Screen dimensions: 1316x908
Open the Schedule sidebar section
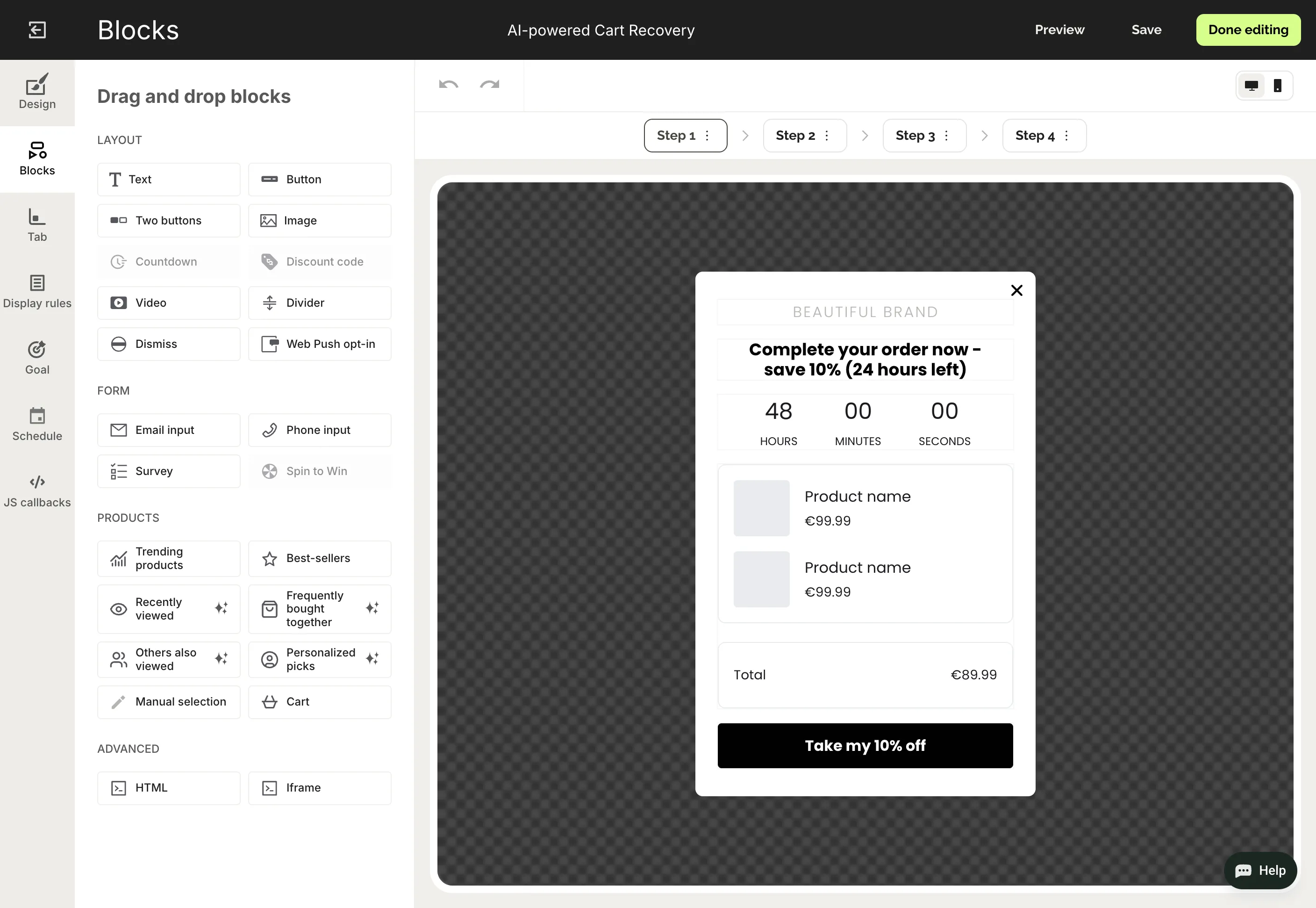(x=37, y=425)
